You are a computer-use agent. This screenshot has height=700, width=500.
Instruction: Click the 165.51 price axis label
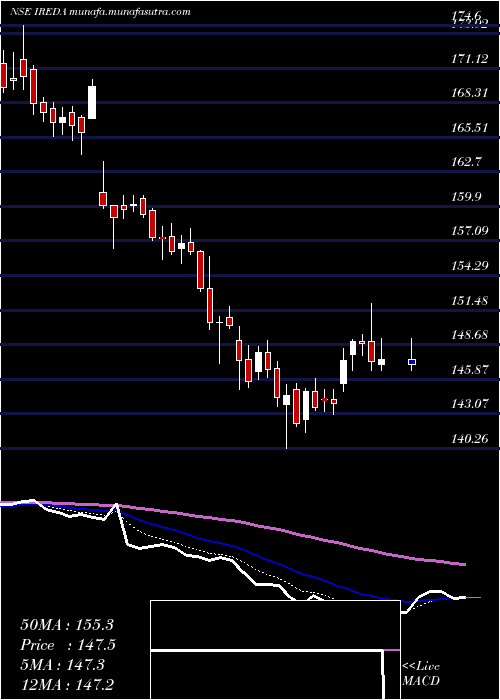click(x=469, y=128)
